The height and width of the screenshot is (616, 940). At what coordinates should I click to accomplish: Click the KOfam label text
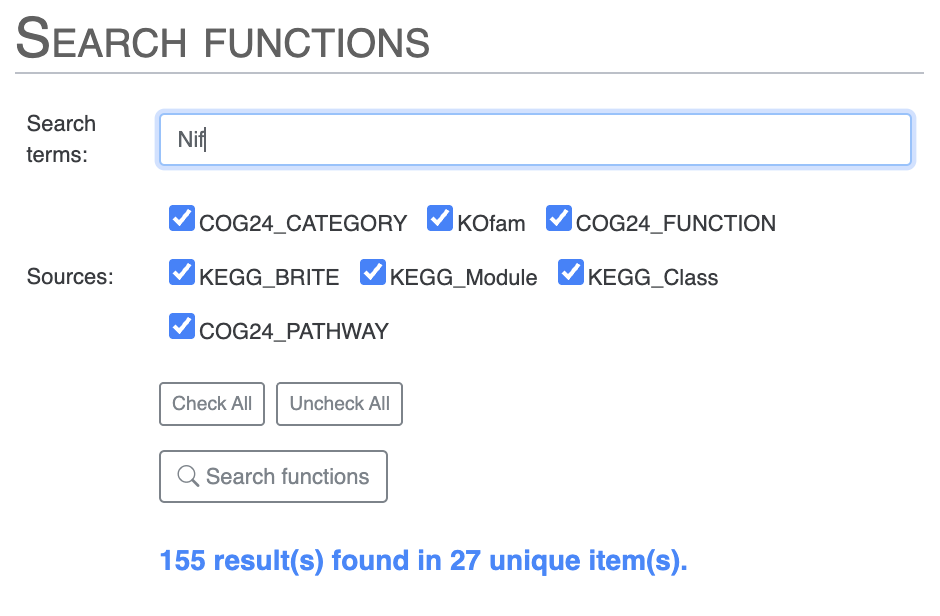click(491, 224)
